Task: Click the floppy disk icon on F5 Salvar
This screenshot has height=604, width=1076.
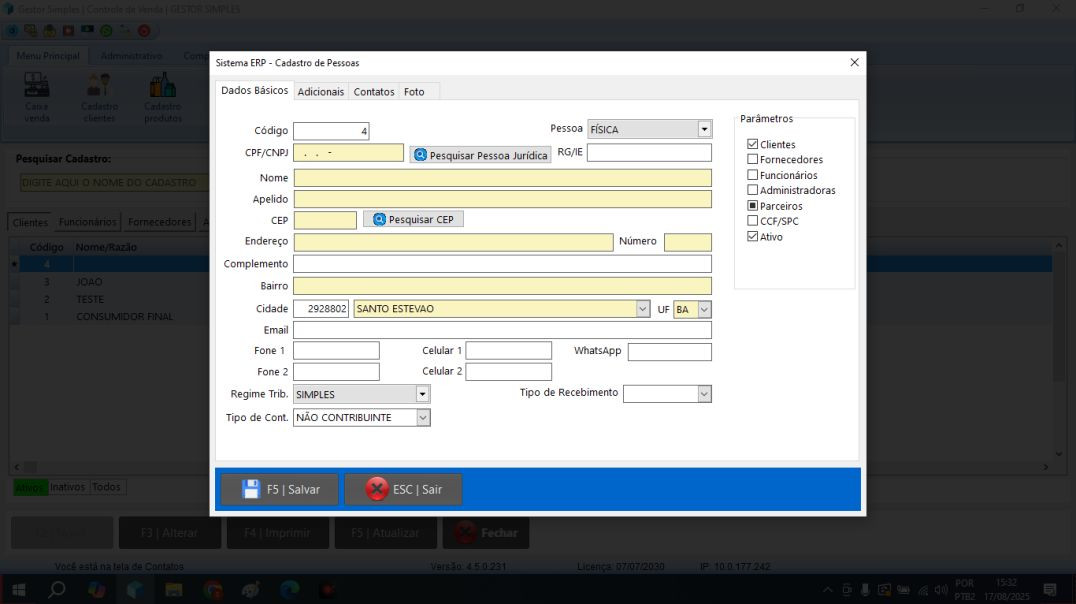Action: (251, 489)
